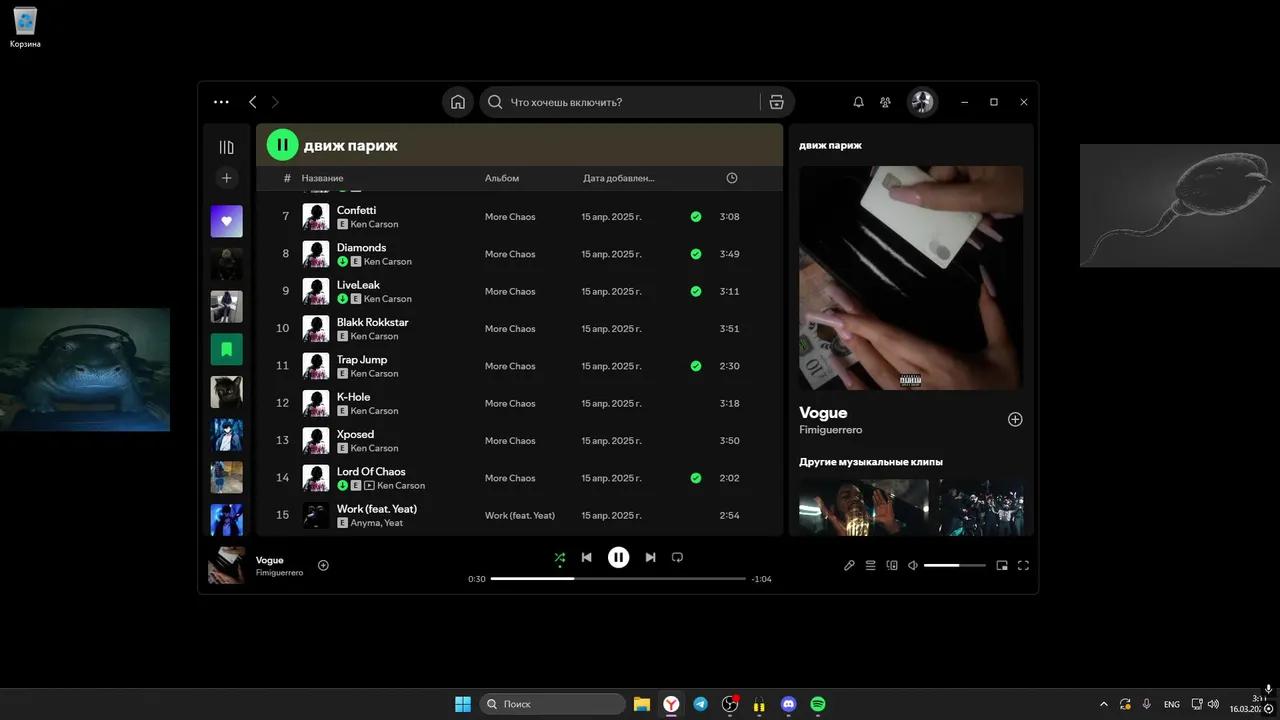The width and height of the screenshot is (1280, 720).
Task: Open the miniplayer icon
Action: [x=1002, y=565]
